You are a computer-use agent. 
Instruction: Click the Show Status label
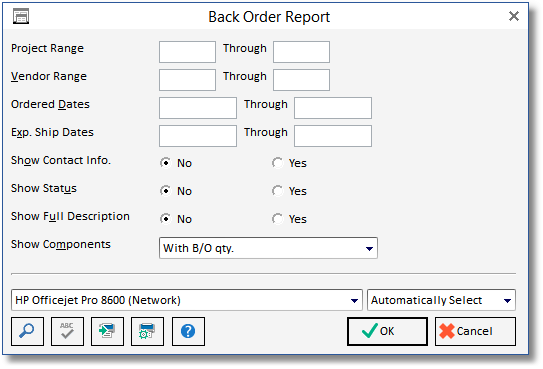[44, 188]
